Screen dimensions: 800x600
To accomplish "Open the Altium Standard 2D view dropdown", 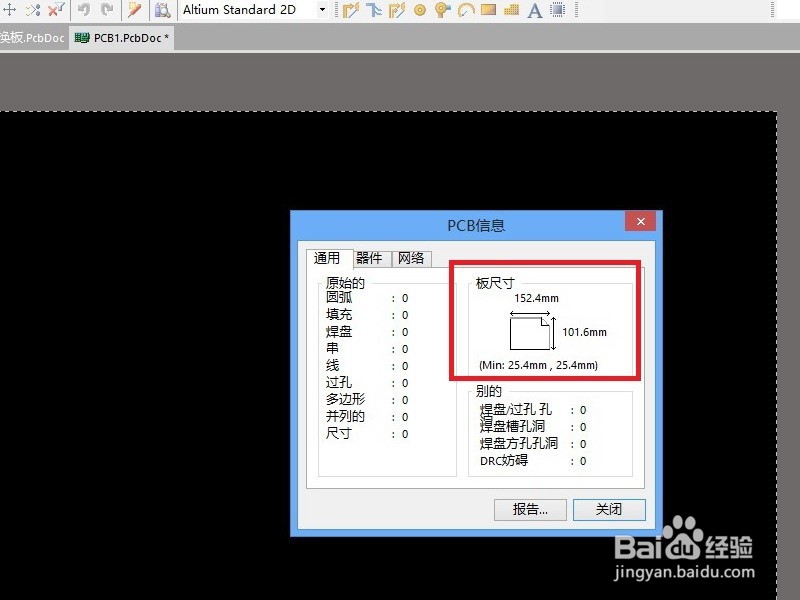I will click(322, 10).
